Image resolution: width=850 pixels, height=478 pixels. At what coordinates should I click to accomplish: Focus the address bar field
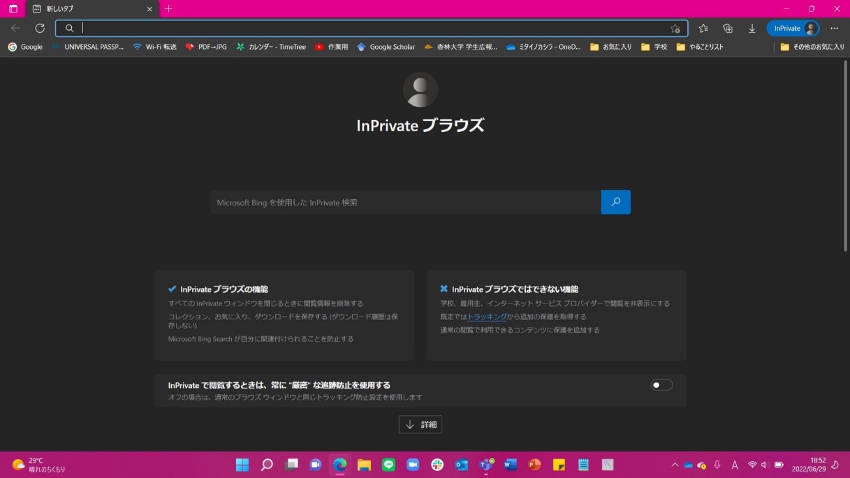click(371, 28)
